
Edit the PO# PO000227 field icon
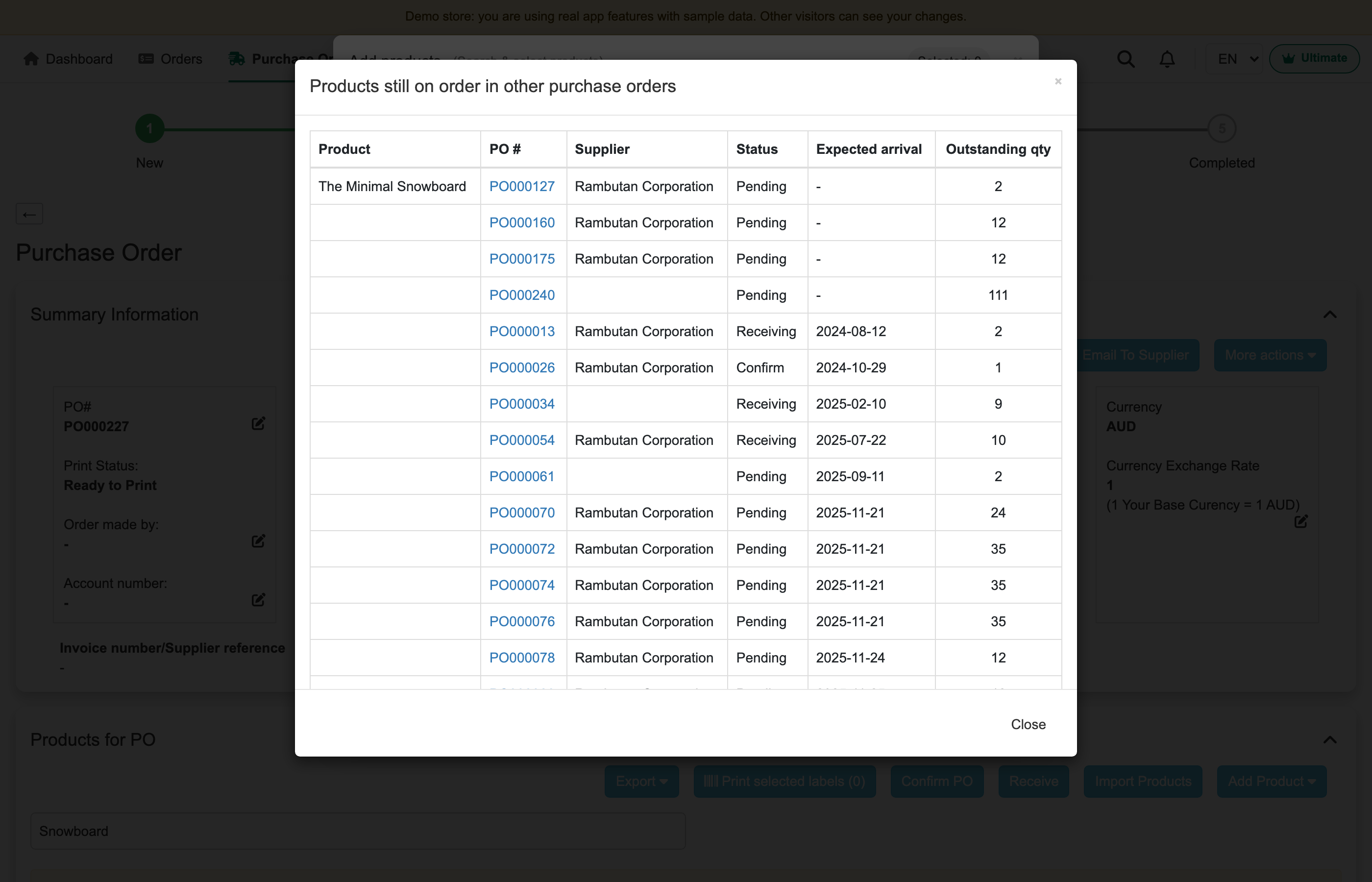(x=258, y=423)
